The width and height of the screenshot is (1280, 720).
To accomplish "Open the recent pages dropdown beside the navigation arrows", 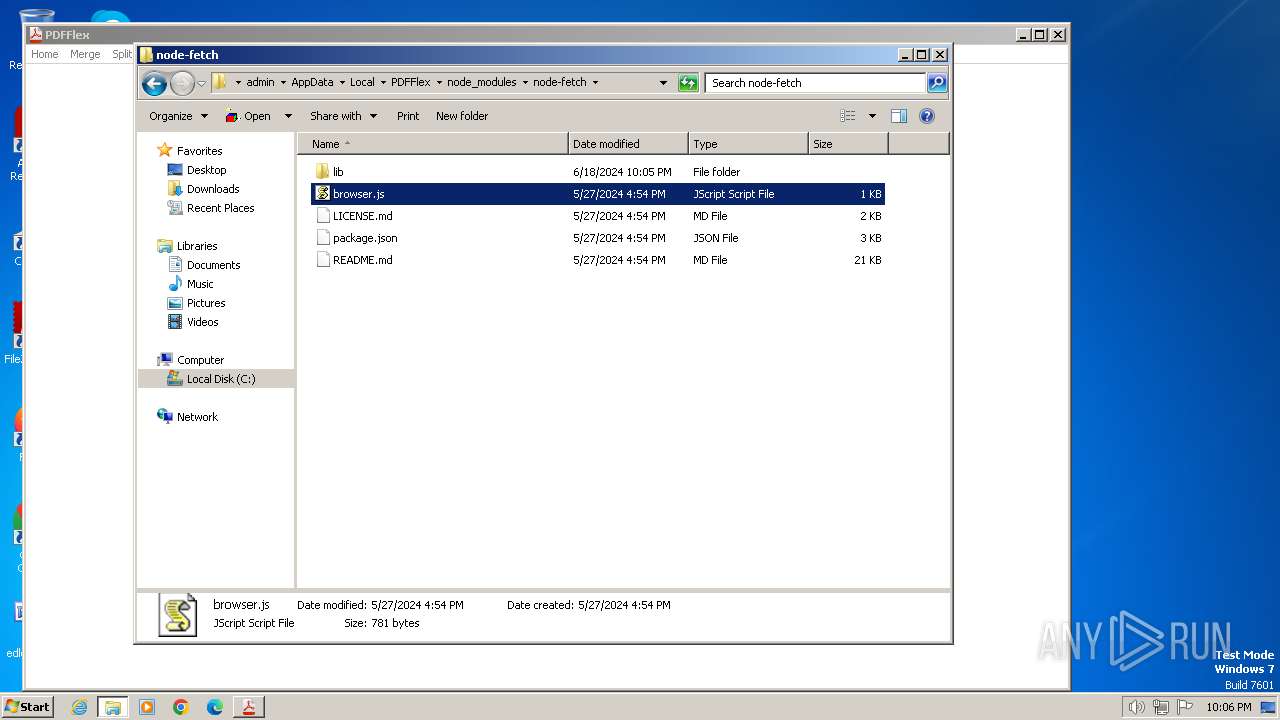I will tap(201, 83).
